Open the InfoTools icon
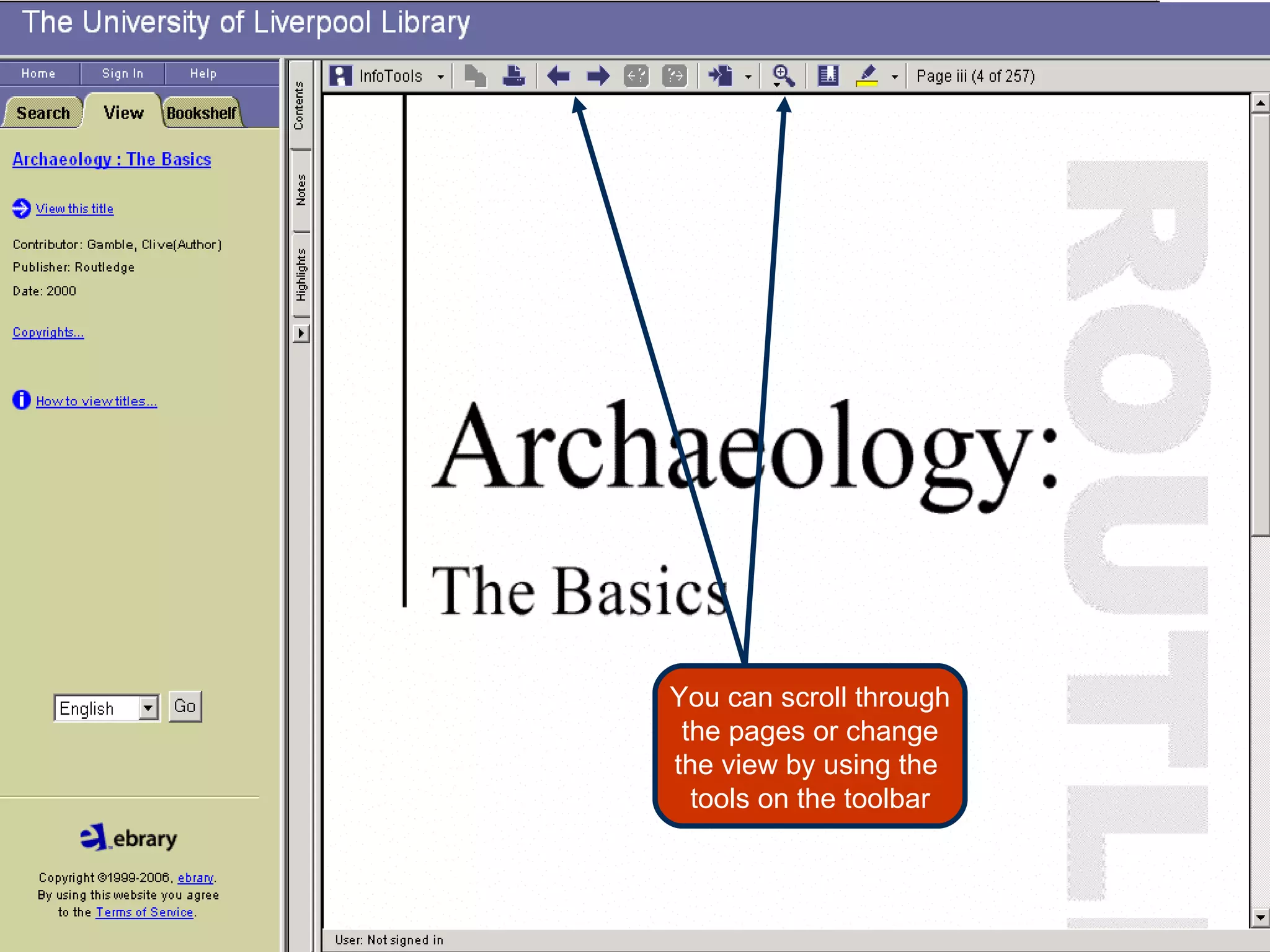Screen dimensions: 1270x952 coord(340,76)
